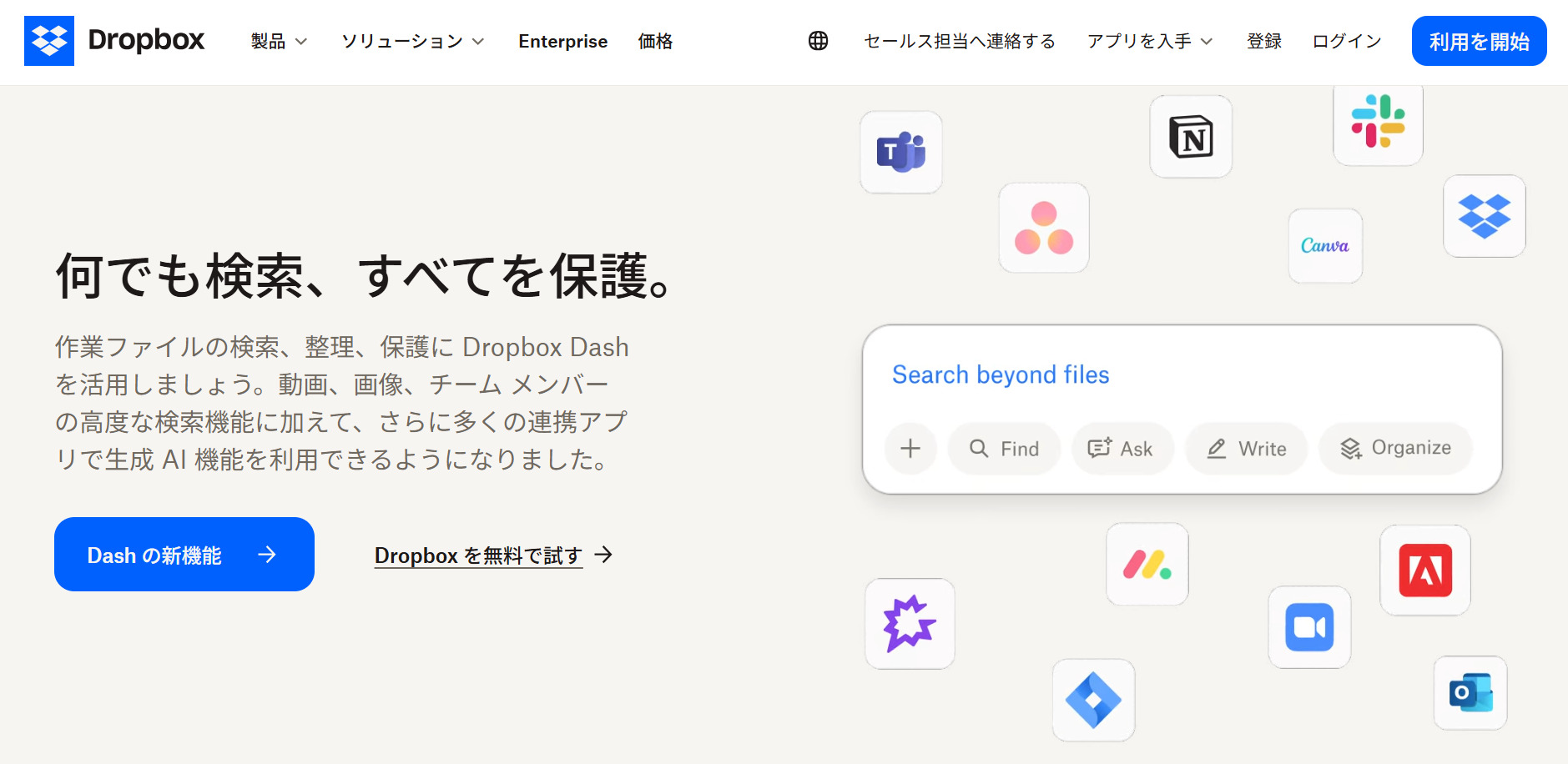Screen dimensions: 1568x764
Task: Open the Outlook mail icon
Action: tap(1470, 693)
